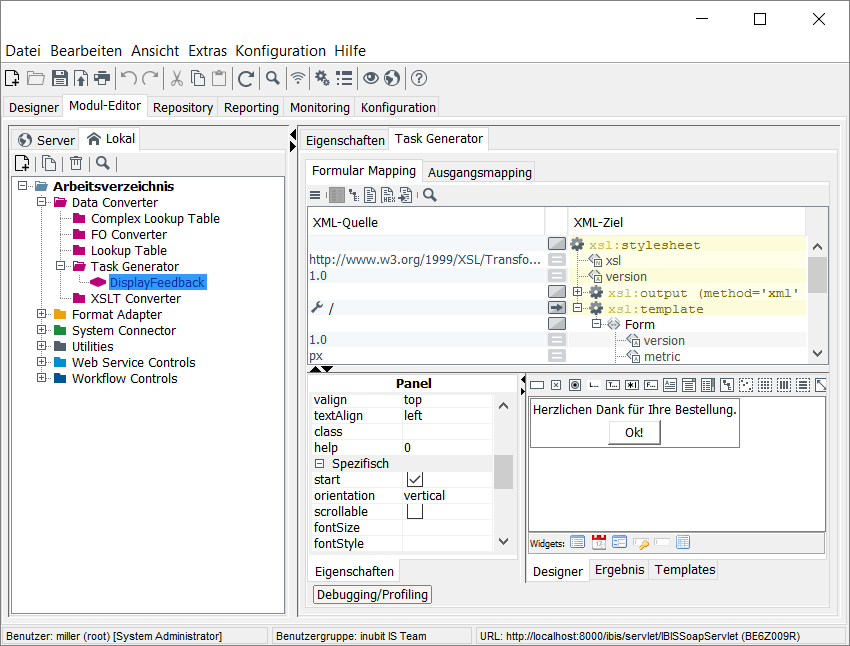The image size is (850, 646).
Task: Click the Debugging/Profiling button
Action: pyautogui.click(x=372, y=594)
